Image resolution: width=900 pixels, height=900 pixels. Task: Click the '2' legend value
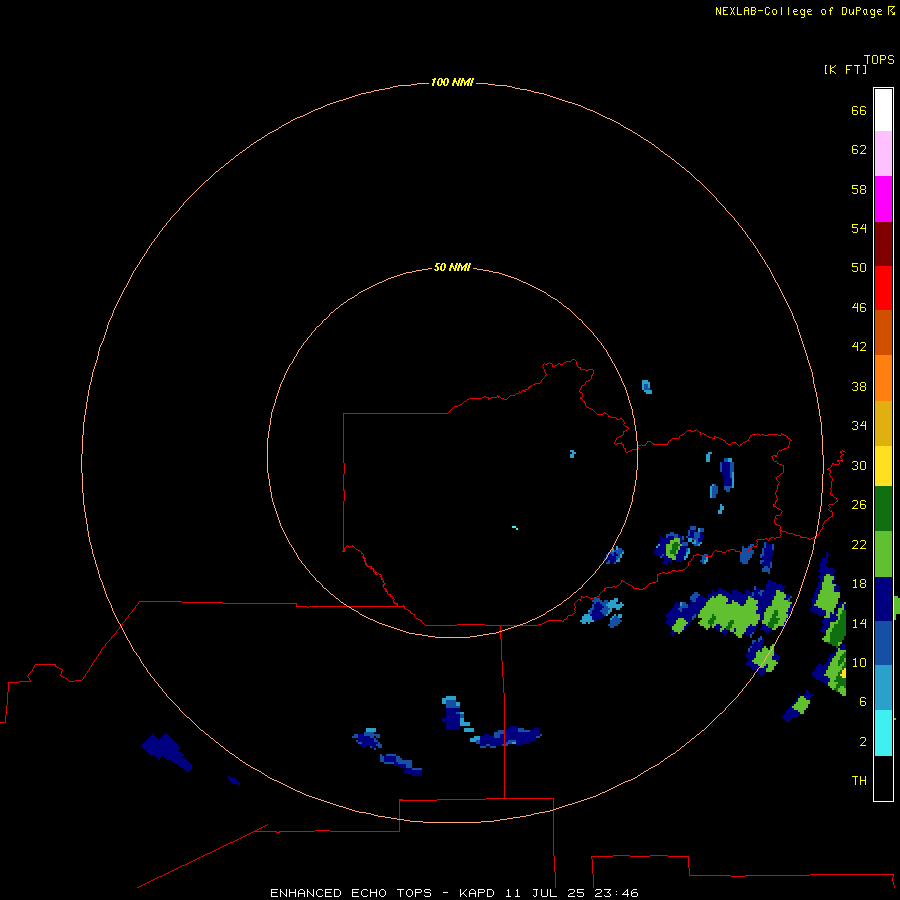(863, 742)
